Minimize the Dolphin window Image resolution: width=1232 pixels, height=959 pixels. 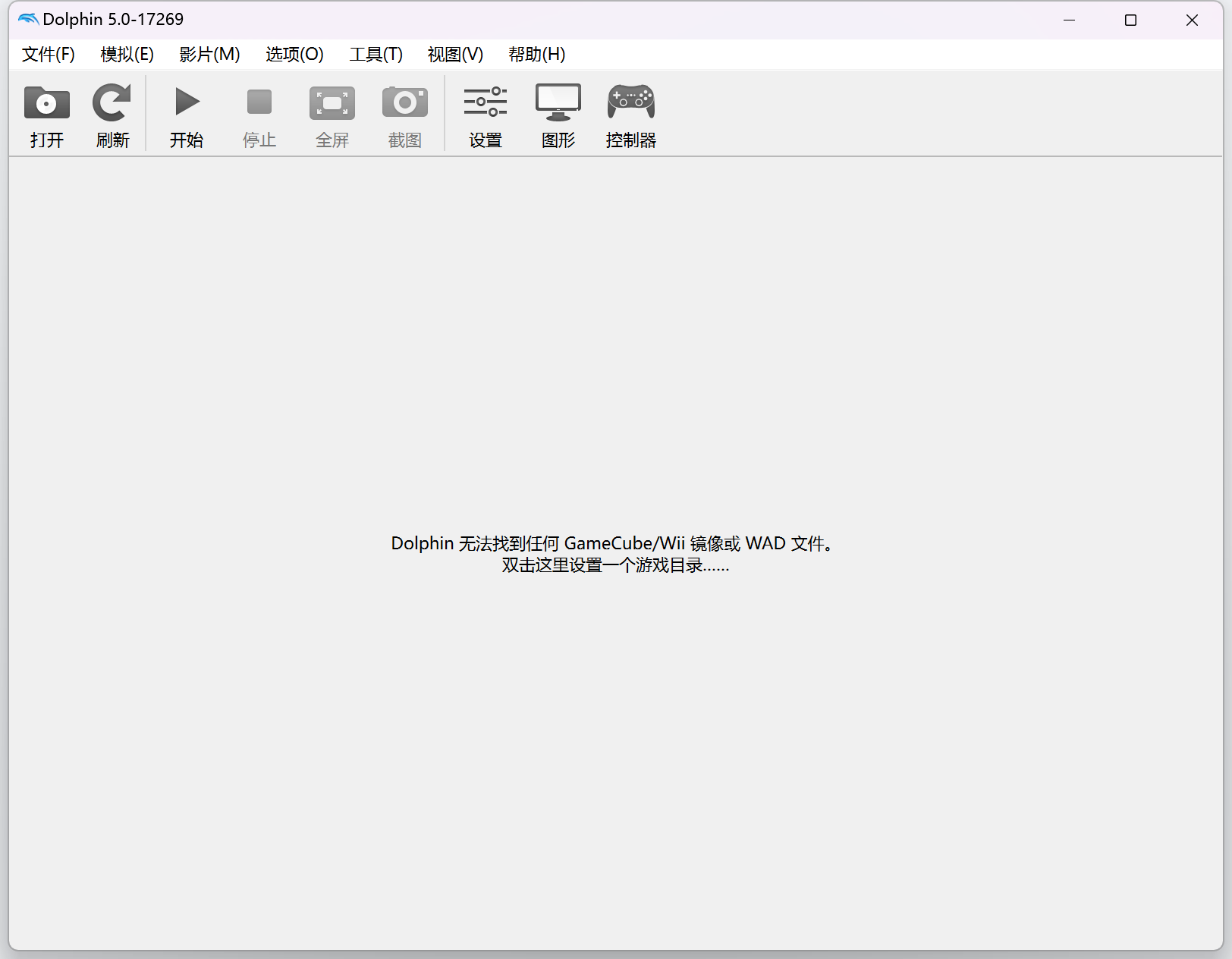click(1070, 20)
